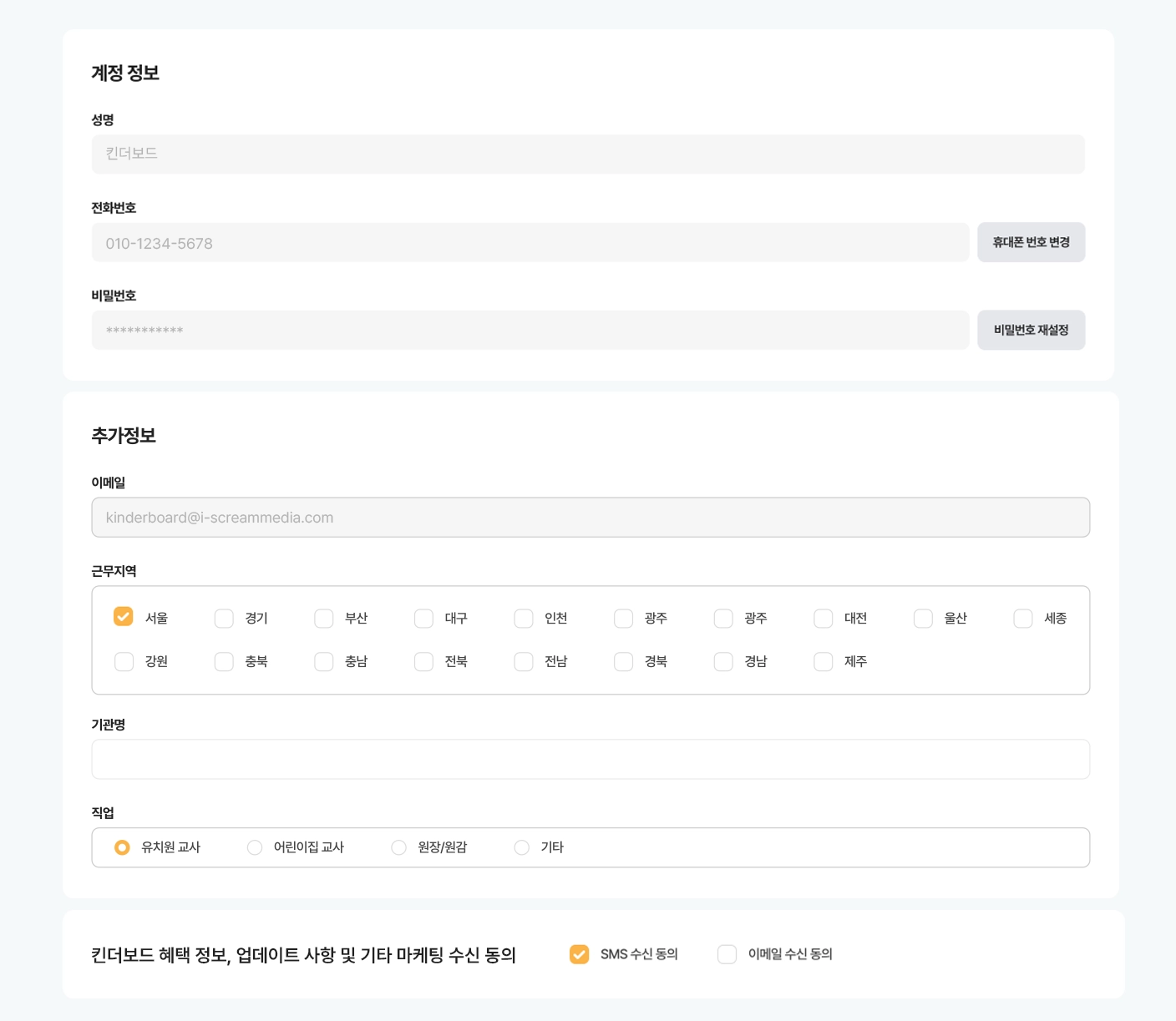Select the 경북 region checkbox

tap(624, 661)
